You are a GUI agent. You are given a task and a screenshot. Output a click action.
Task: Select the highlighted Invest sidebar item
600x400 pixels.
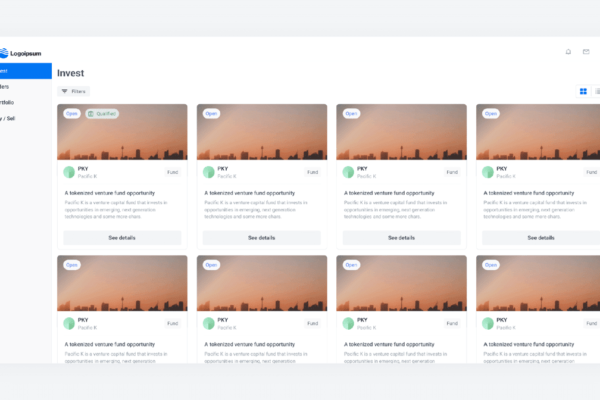(x=26, y=71)
